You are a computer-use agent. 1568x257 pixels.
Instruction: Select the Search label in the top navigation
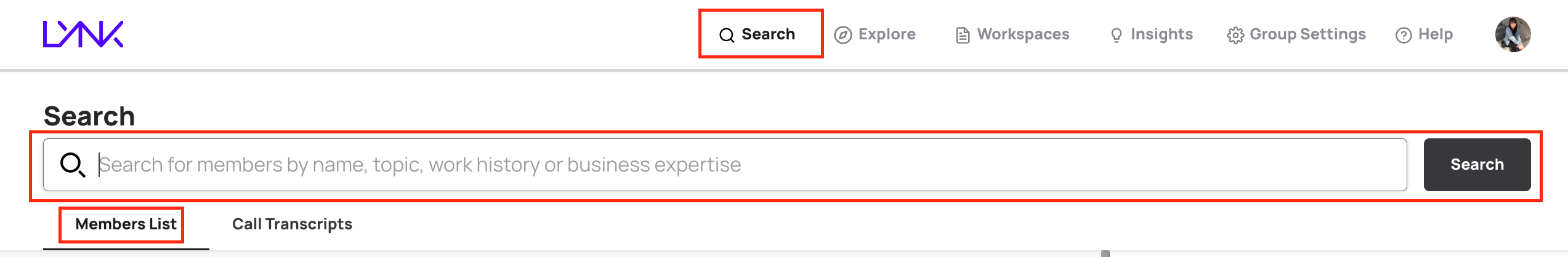click(x=768, y=34)
